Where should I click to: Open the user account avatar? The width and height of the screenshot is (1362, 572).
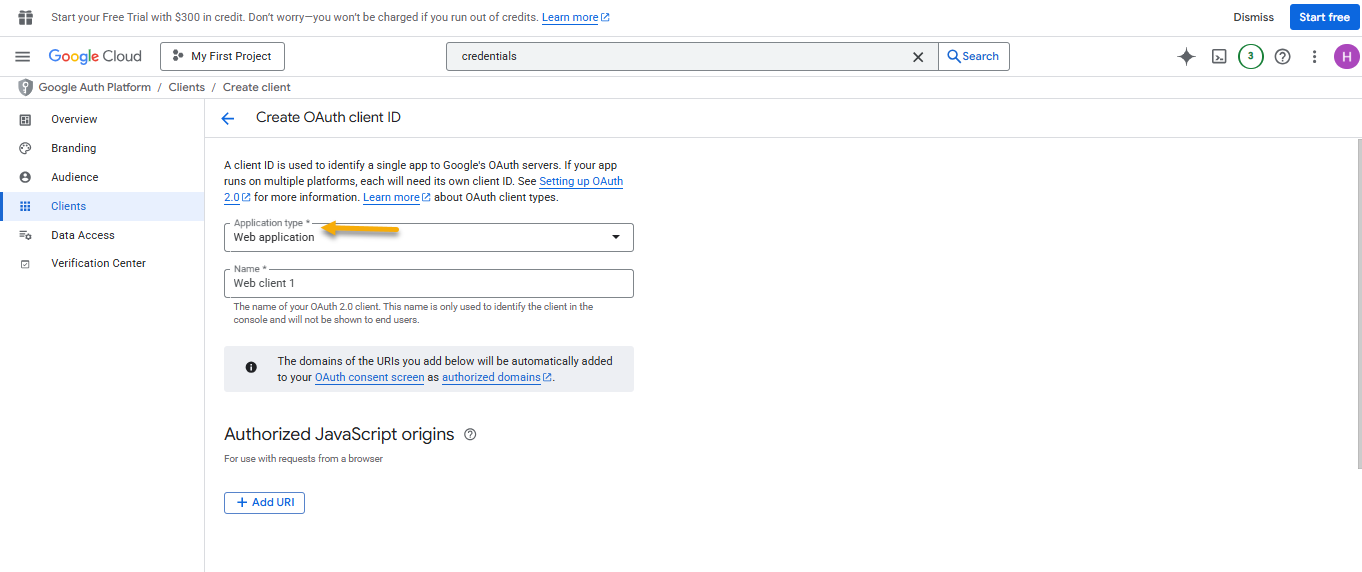(1346, 57)
